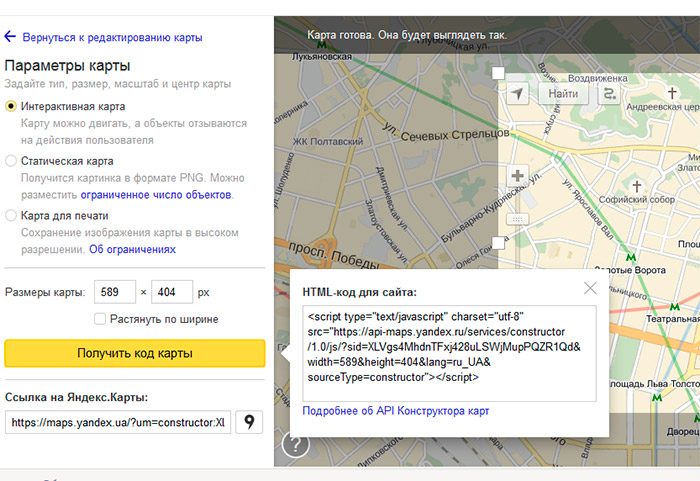The width and height of the screenshot is (700, 481).
Task: Click the bottom-left resize handle square
Action: pos(498,243)
